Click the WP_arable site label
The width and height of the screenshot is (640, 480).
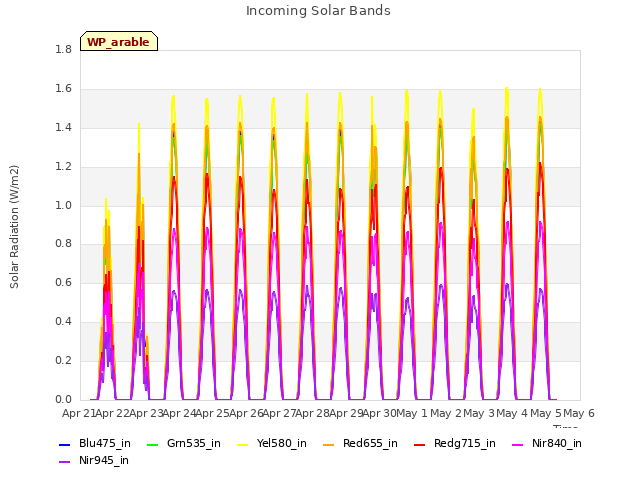click(x=118, y=42)
